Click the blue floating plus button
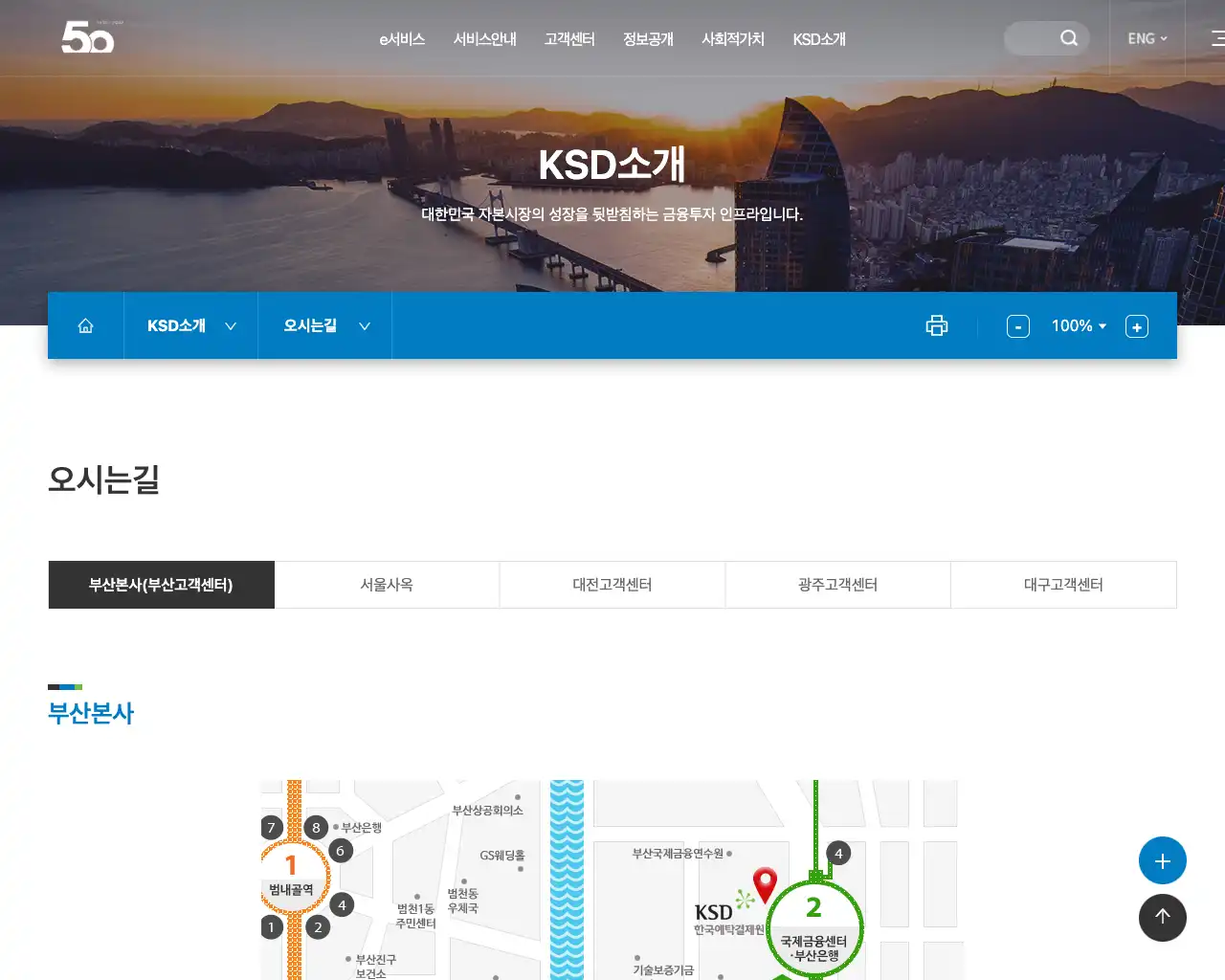The image size is (1225, 980). click(x=1162, y=859)
